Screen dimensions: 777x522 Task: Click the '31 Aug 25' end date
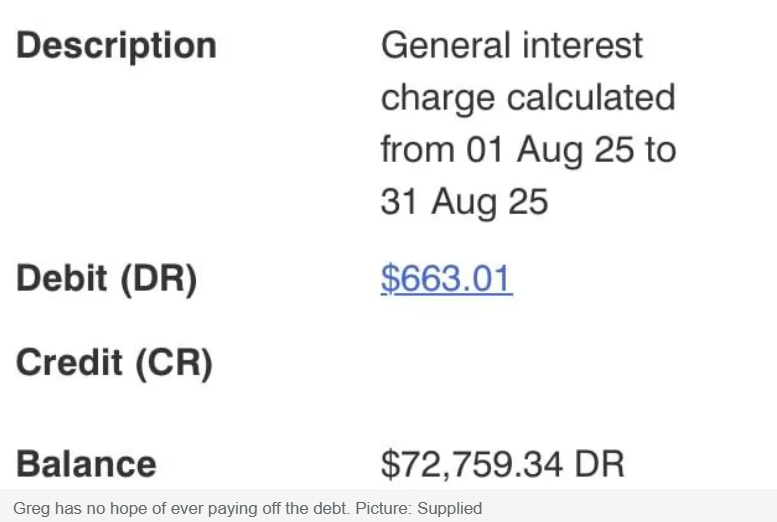click(x=464, y=202)
